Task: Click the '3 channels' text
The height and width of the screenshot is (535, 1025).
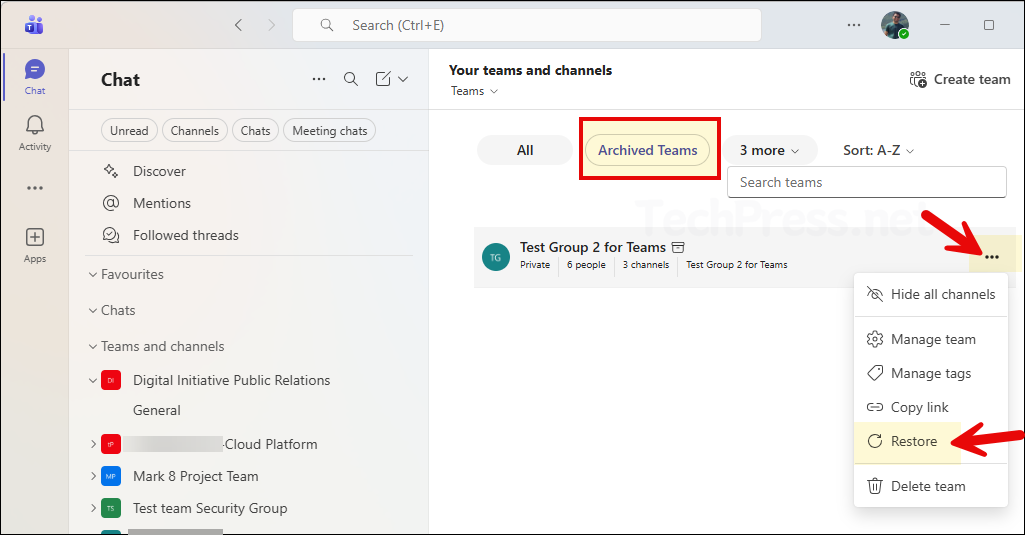Action: coord(646,265)
